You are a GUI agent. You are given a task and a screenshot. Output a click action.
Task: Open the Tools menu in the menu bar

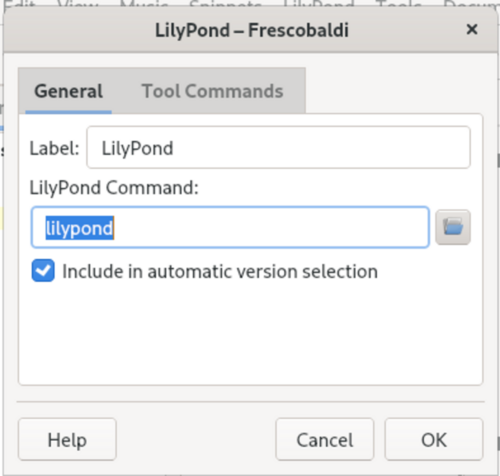[399, 4]
